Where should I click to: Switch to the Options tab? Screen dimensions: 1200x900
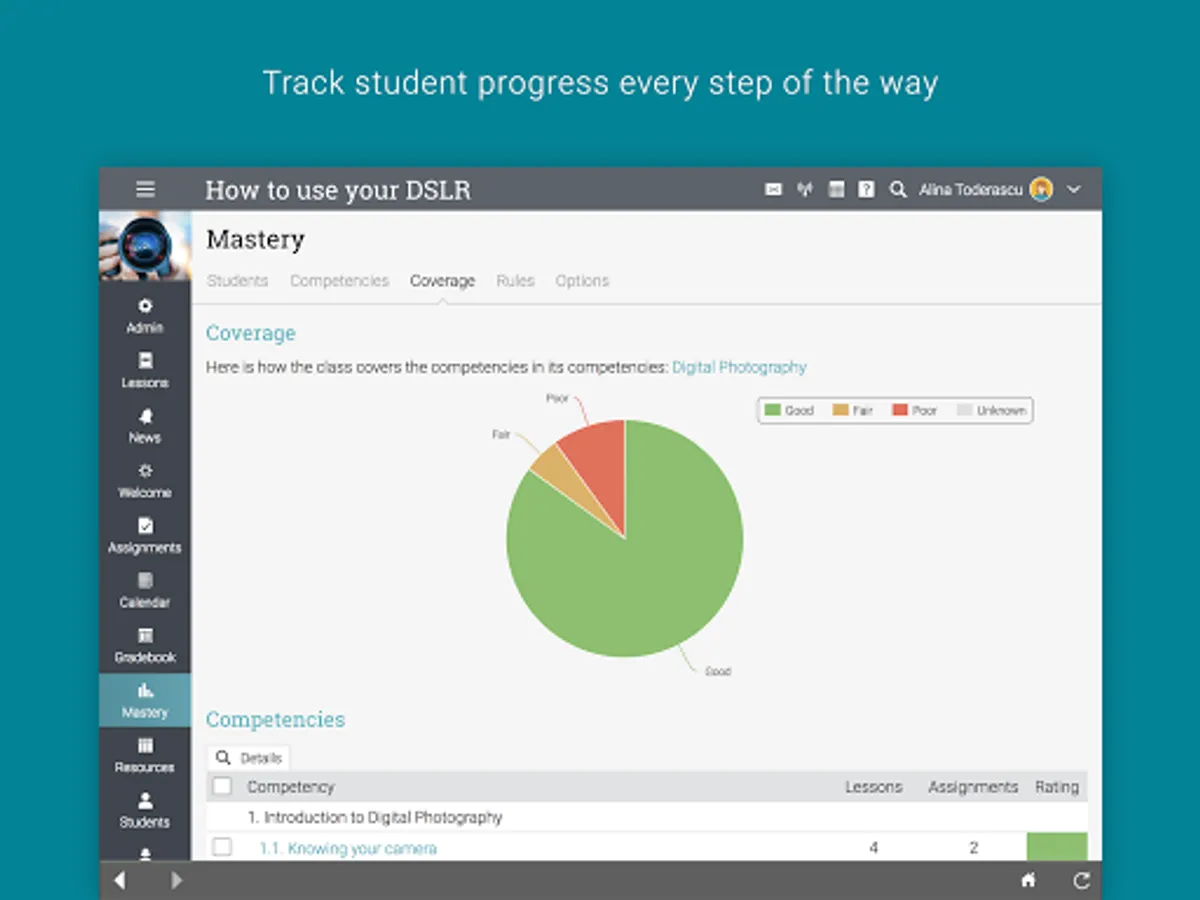pos(582,281)
